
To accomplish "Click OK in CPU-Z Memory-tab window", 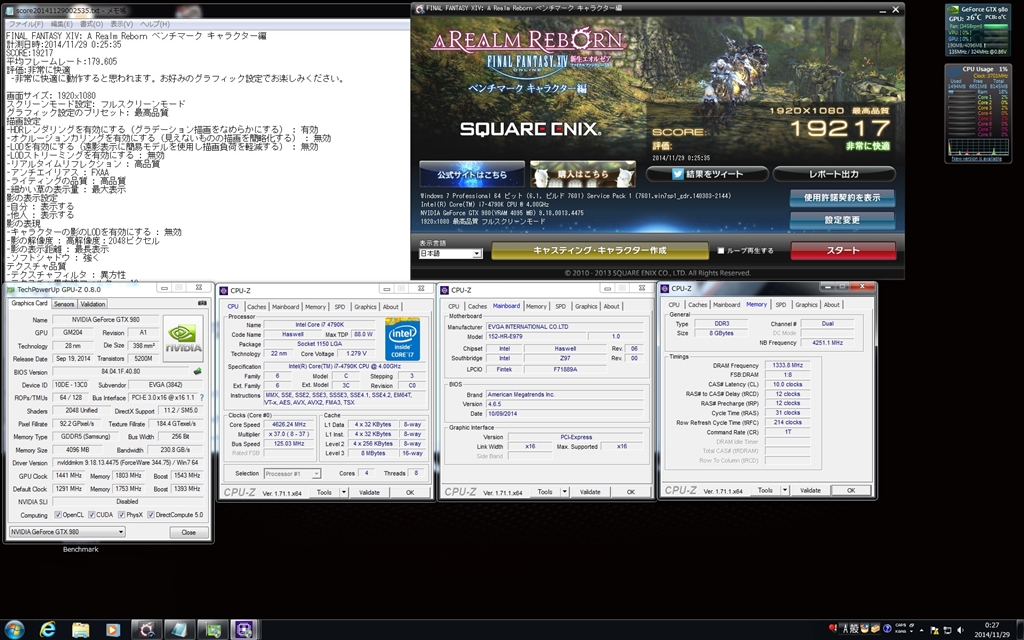I will [850, 490].
